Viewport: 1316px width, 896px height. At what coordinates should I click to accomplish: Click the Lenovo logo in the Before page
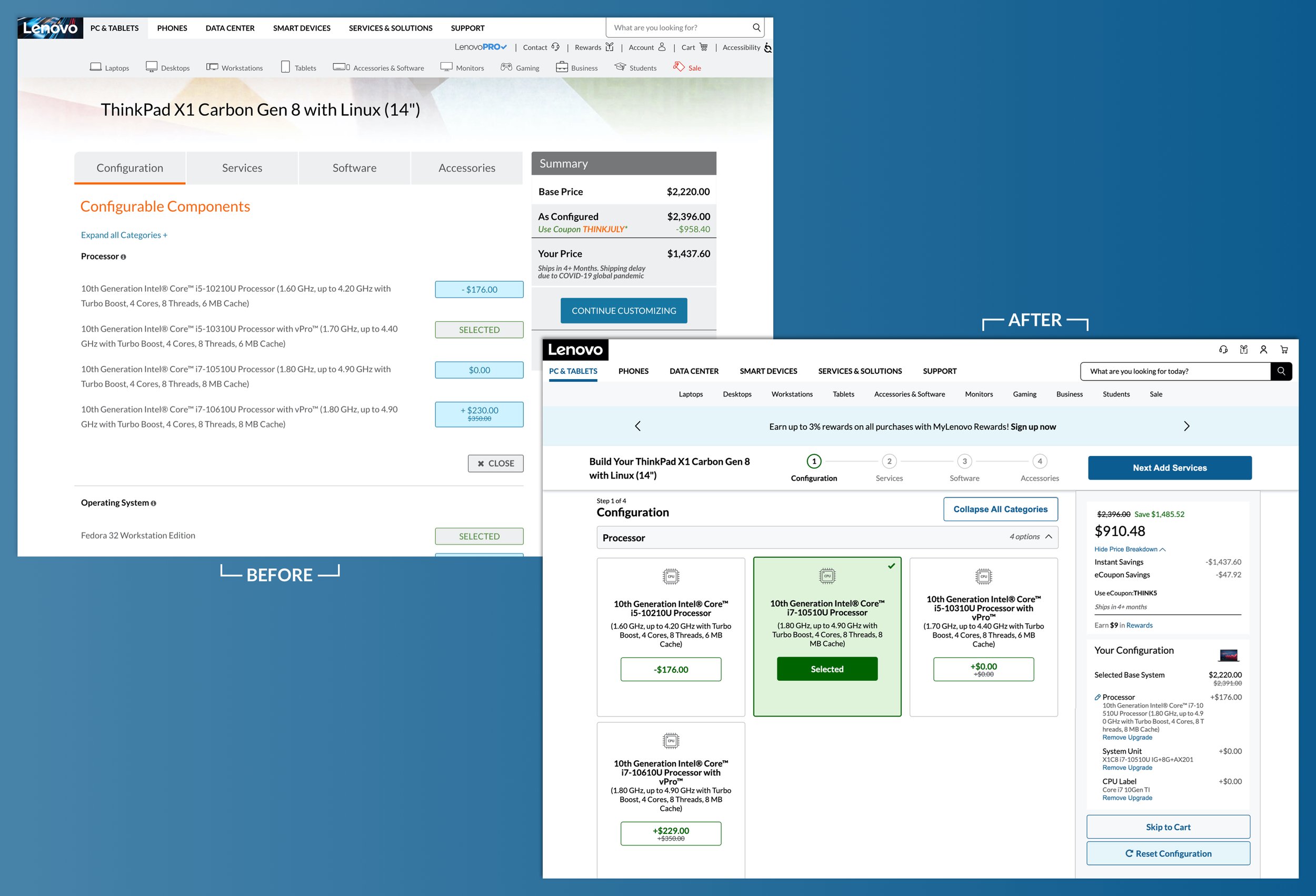point(51,28)
